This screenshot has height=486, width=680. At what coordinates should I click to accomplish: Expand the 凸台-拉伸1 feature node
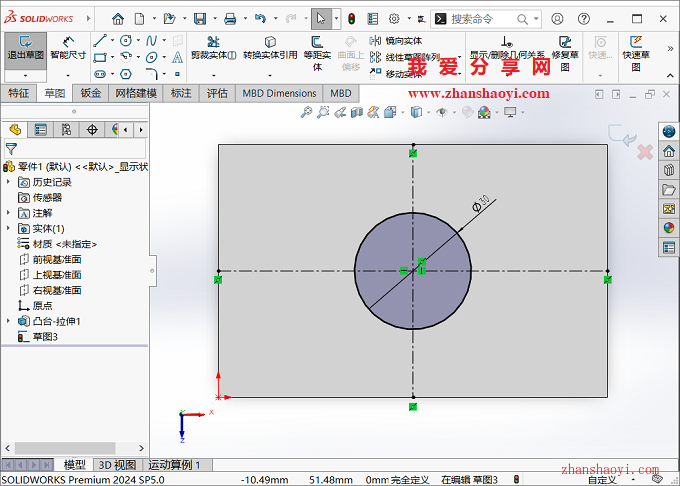click(x=10, y=321)
